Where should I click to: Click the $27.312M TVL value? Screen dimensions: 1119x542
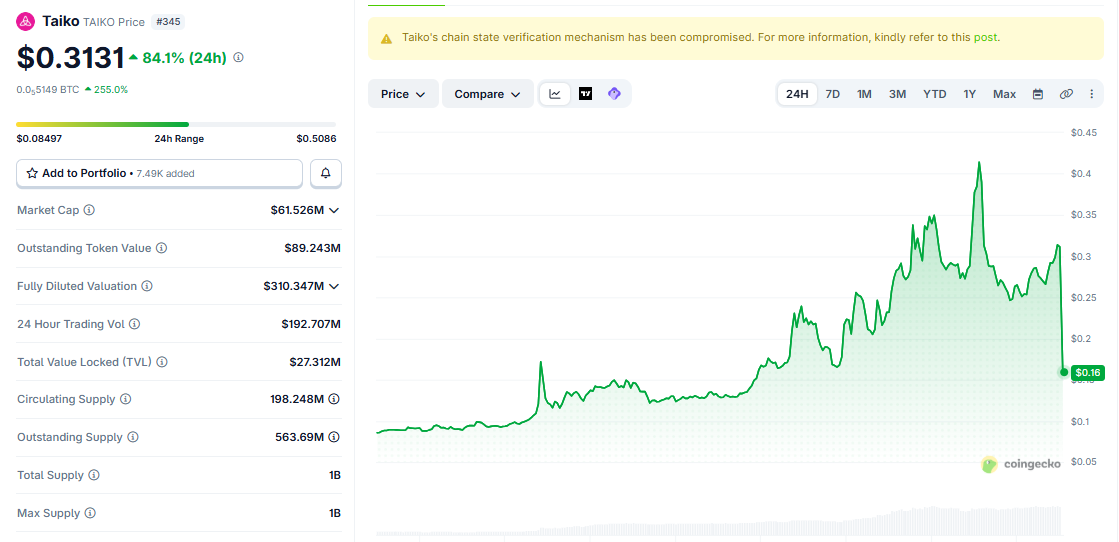pos(315,362)
